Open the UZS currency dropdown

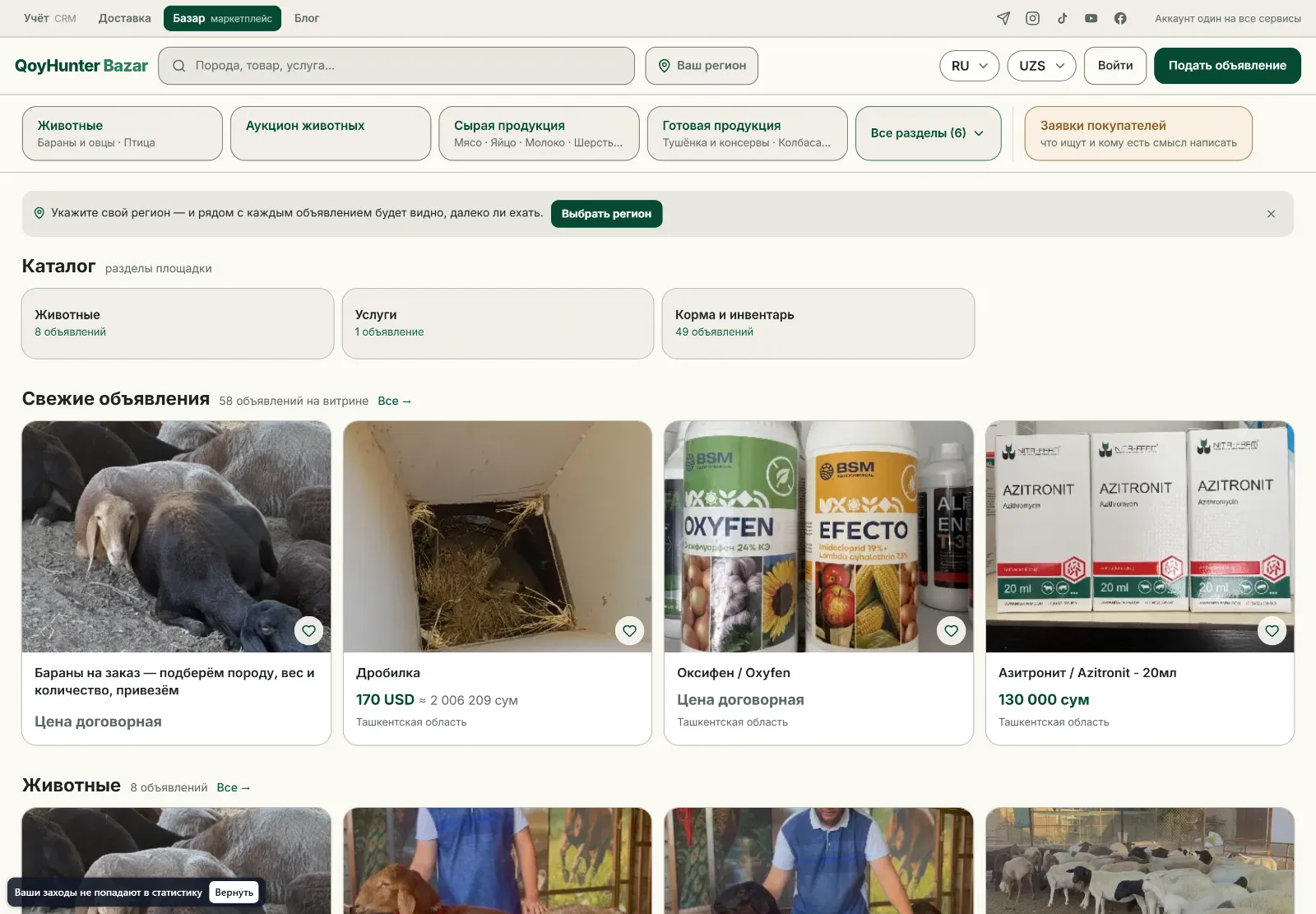coord(1041,66)
